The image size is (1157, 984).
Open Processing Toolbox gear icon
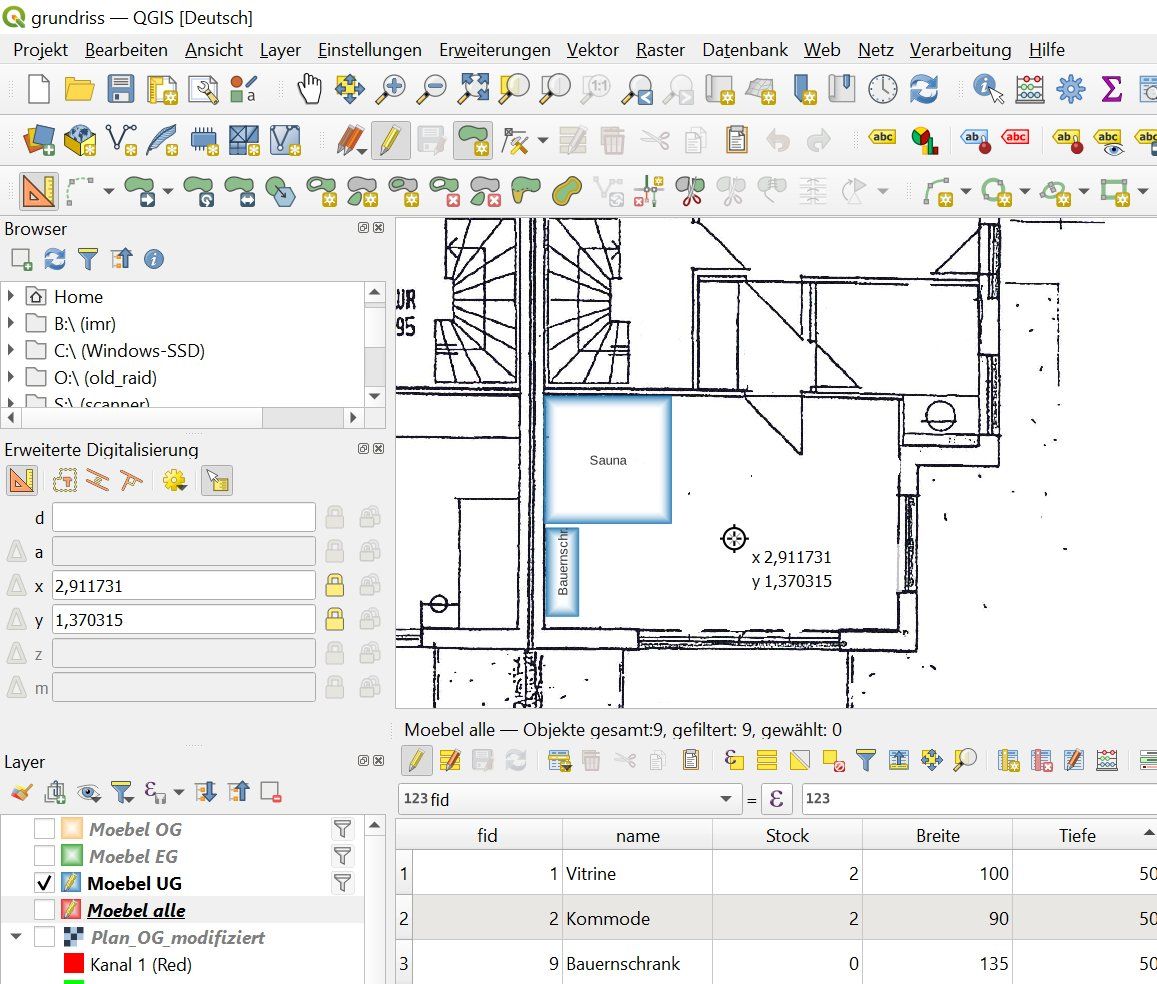pos(1070,90)
